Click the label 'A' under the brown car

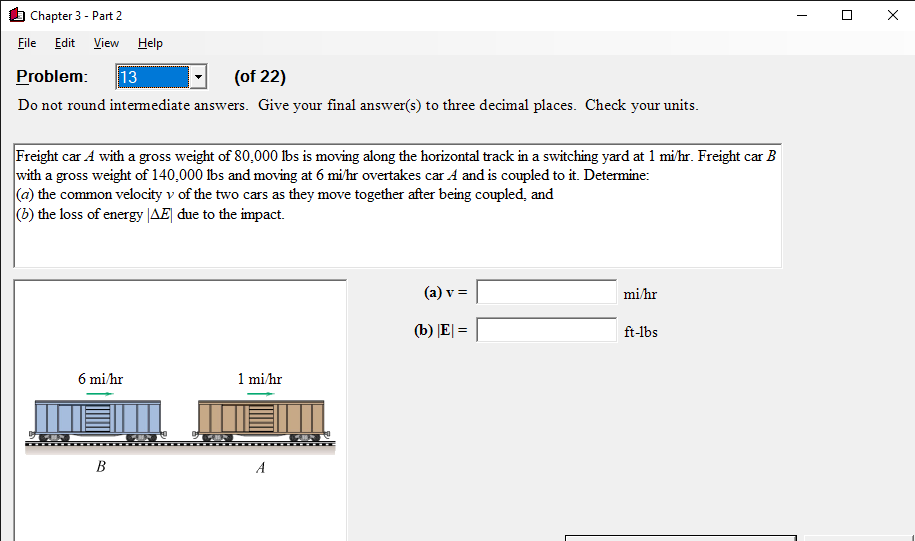click(261, 467)
